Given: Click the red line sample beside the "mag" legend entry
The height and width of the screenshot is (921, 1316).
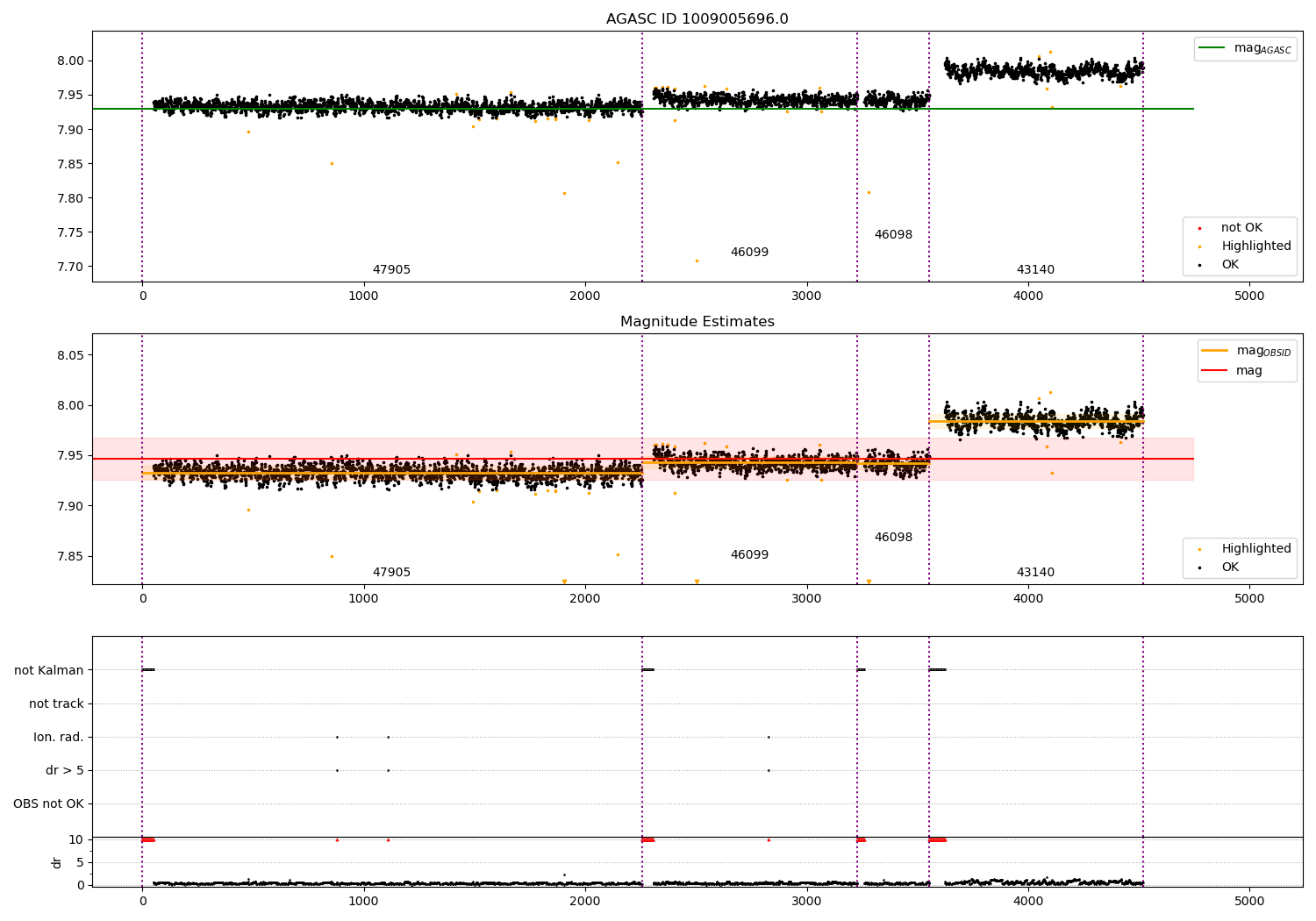Looking at the screenshot, I should tap(1215, 370).
